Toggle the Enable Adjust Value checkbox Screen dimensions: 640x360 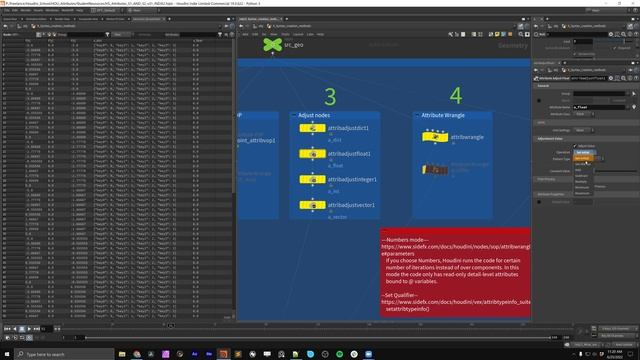[x=575, y=146]
